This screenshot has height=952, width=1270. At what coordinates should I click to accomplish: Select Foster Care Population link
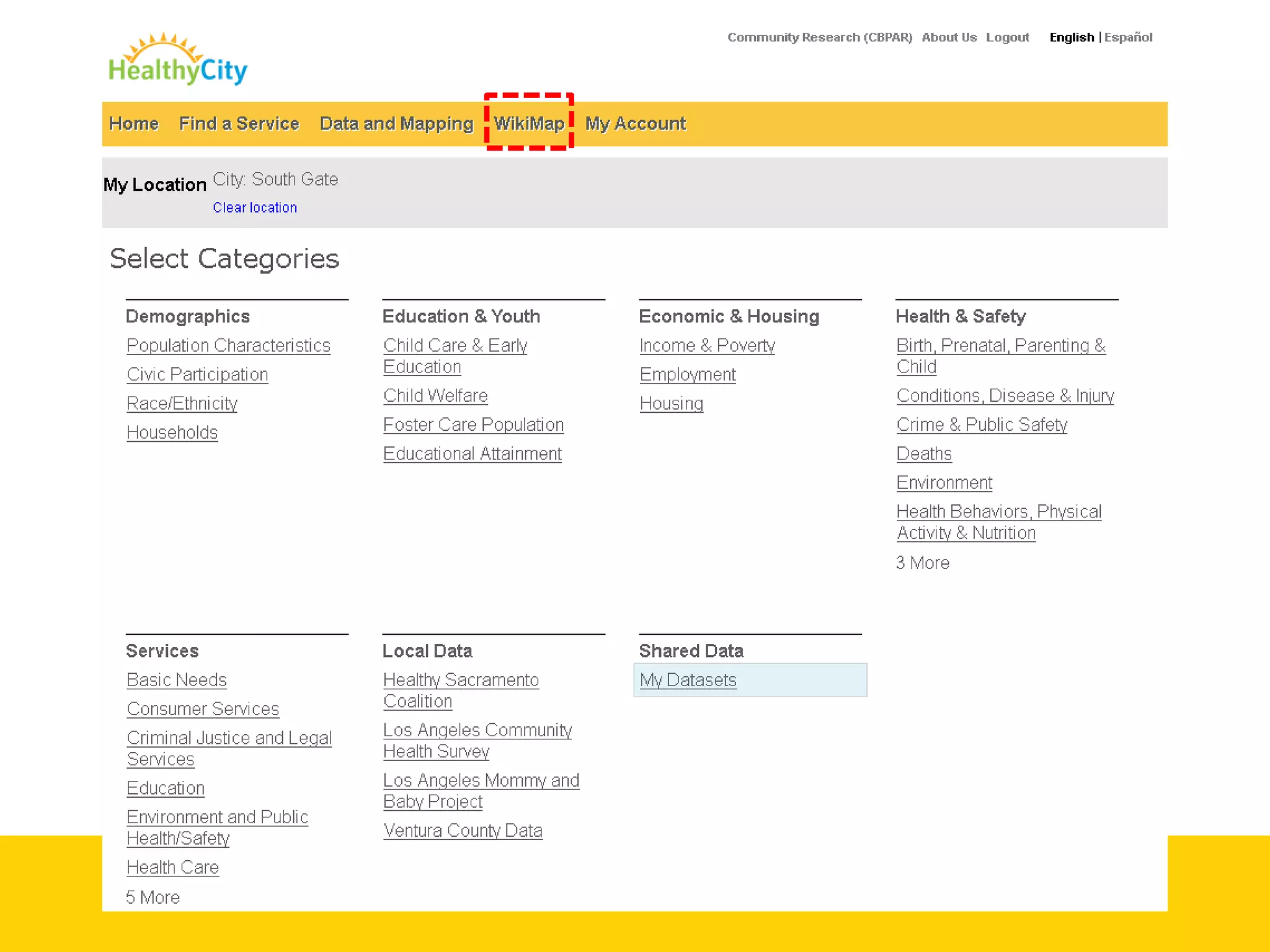click(473, 425)
